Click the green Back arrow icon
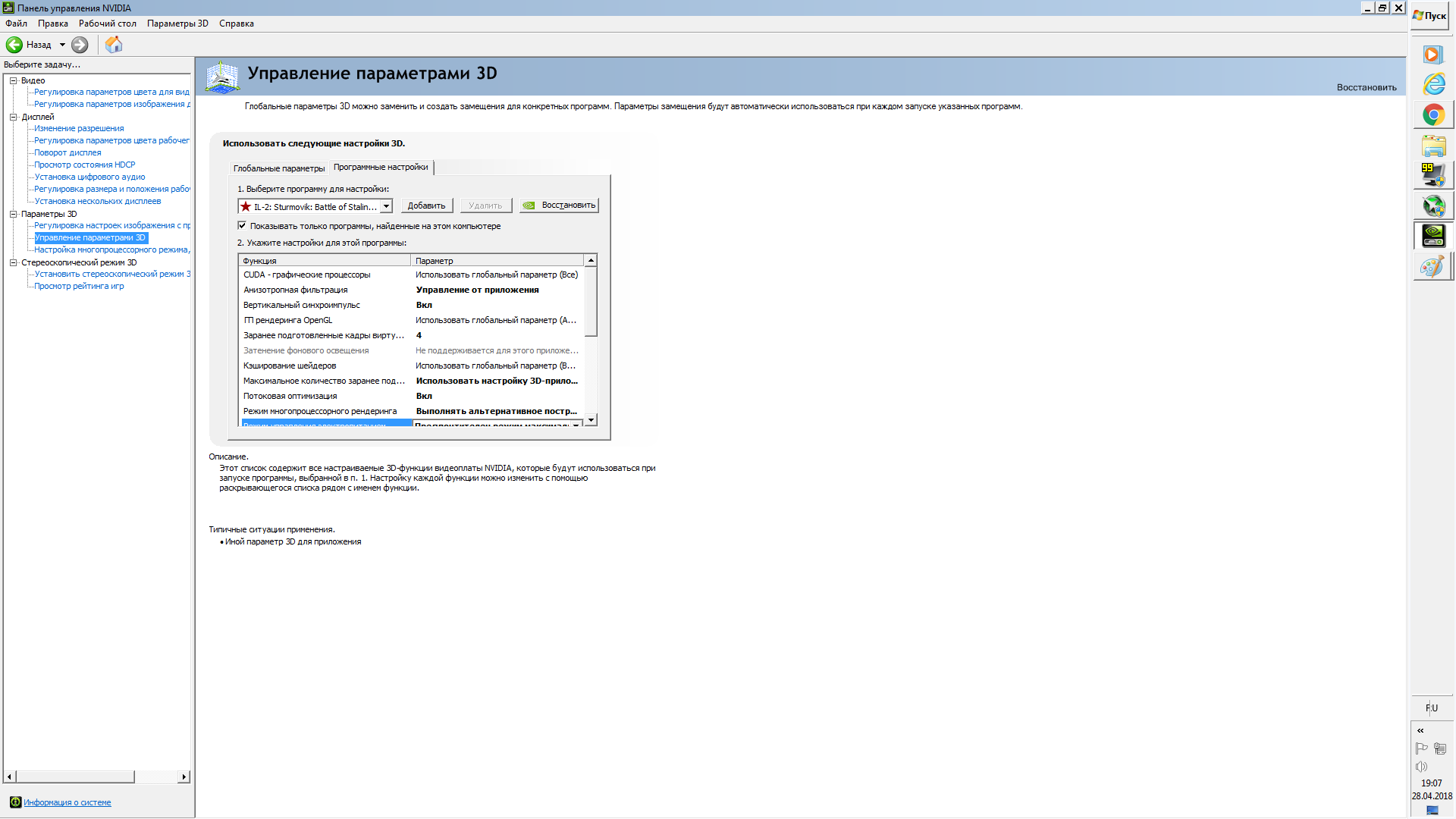 (x=14, y=45)
